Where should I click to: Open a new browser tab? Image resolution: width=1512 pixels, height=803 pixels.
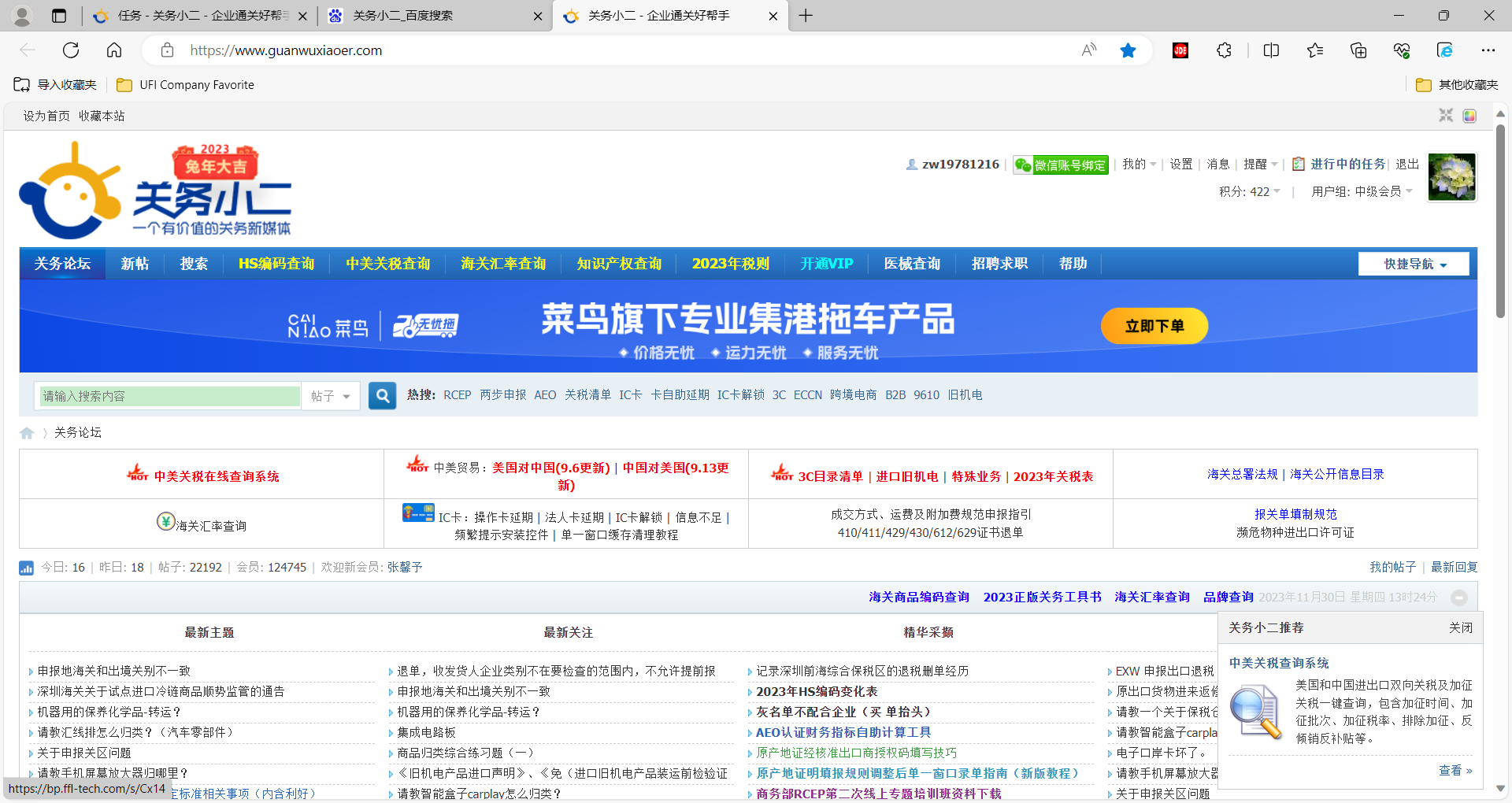pos(806,16)
